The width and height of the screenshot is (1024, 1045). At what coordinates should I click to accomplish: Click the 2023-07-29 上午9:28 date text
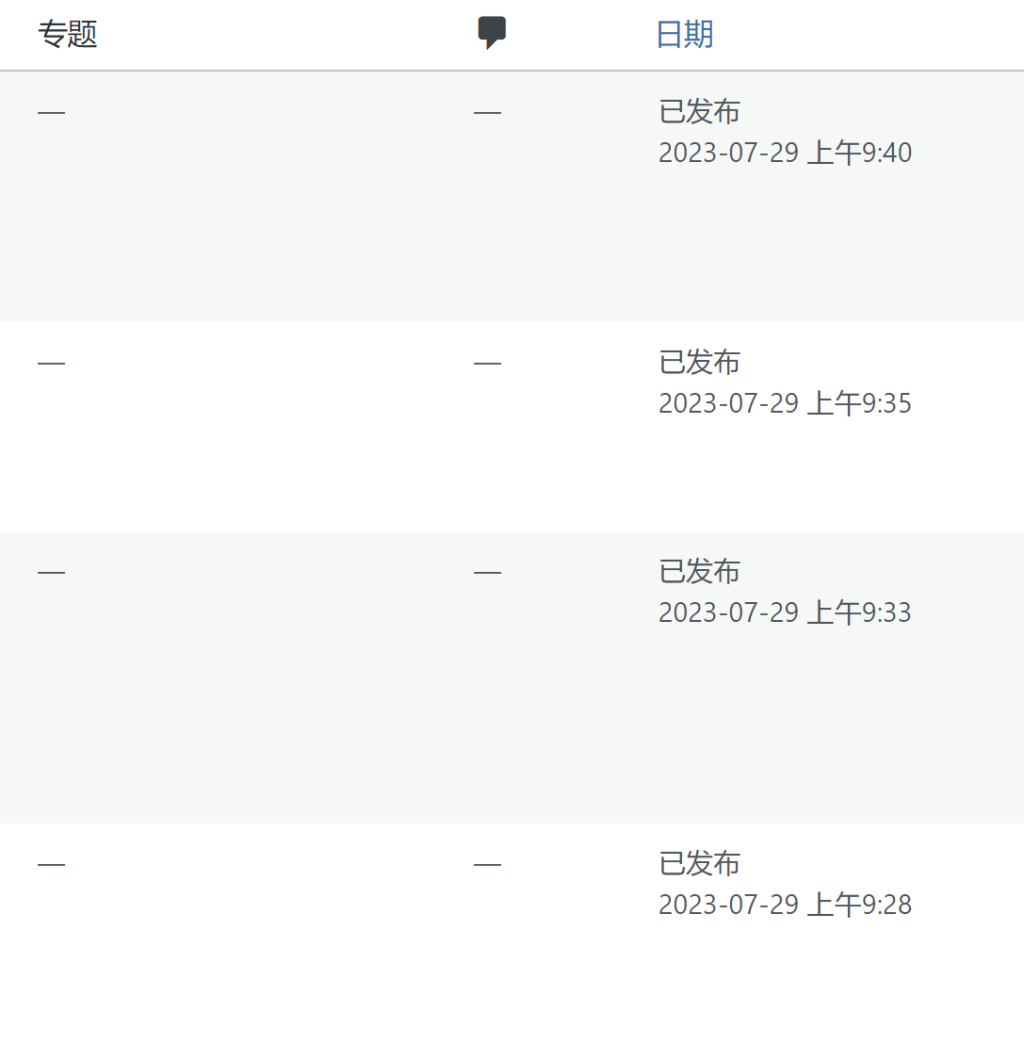pos(785,905)
